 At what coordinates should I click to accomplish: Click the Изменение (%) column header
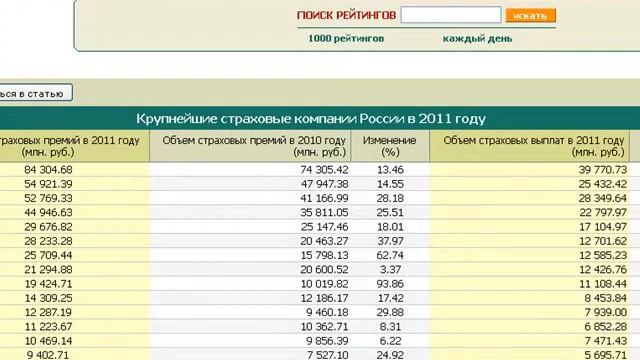pos(390,146)
